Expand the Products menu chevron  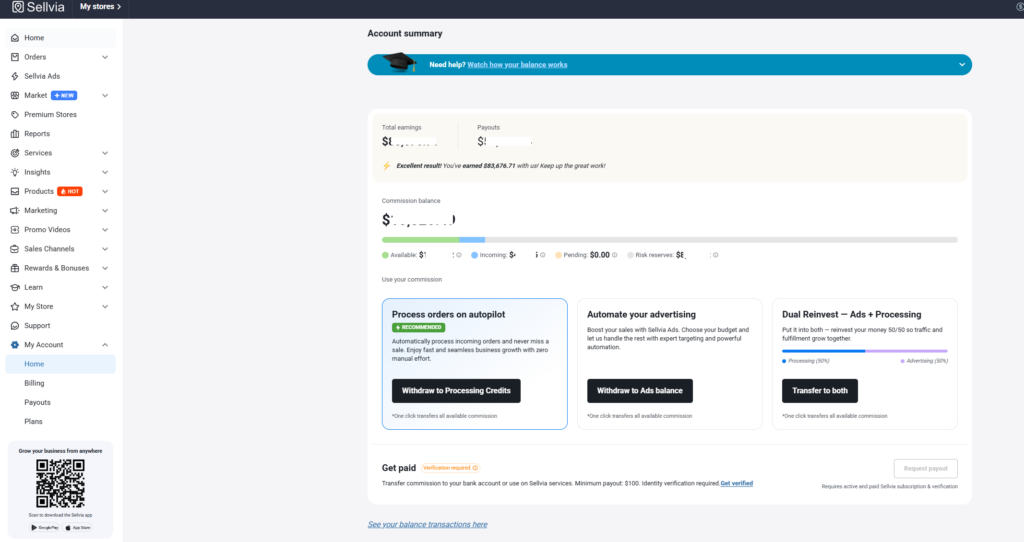pyautogui.click(x=105, y=191)
